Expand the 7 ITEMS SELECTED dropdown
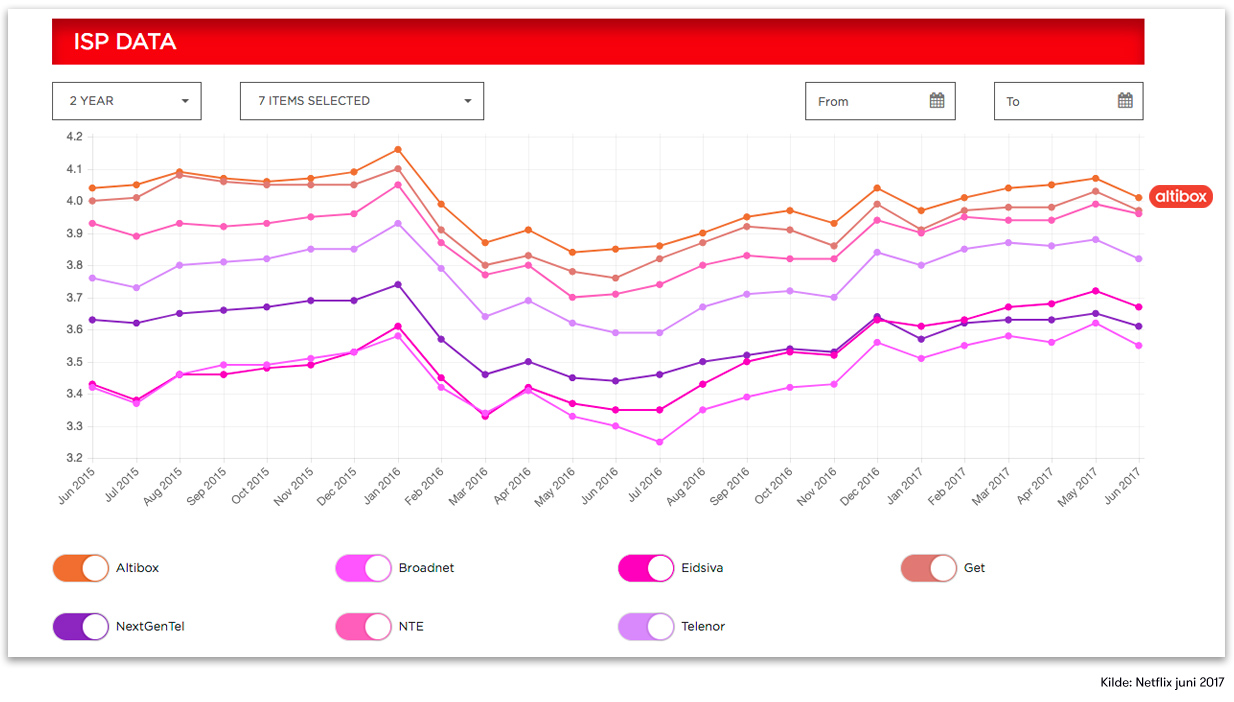The width and height of the screenshot is (1234, 702). click(362, 101)
